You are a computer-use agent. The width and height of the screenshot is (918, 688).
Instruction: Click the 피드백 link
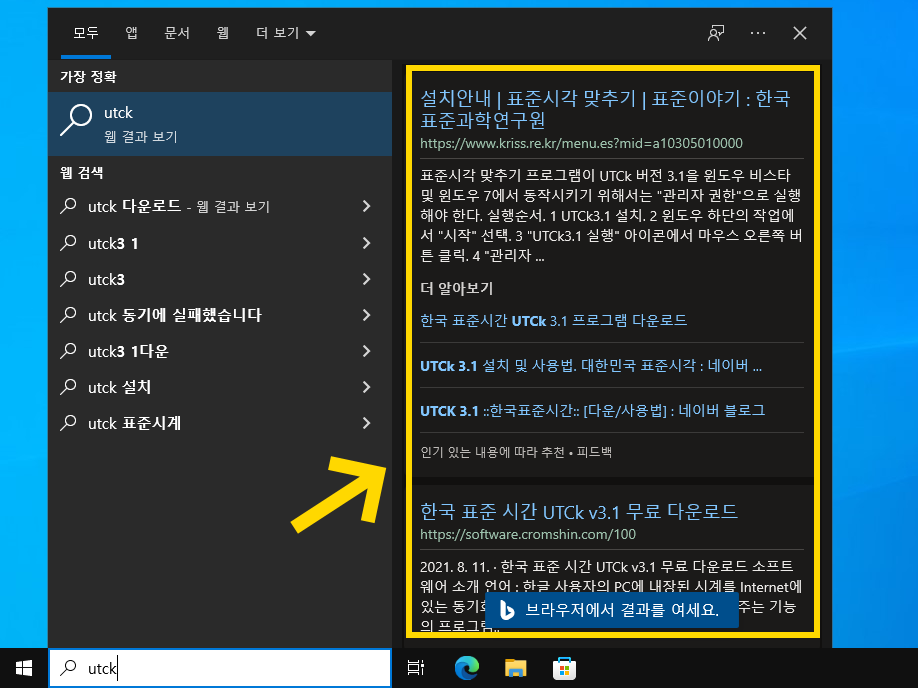(594, 452)
